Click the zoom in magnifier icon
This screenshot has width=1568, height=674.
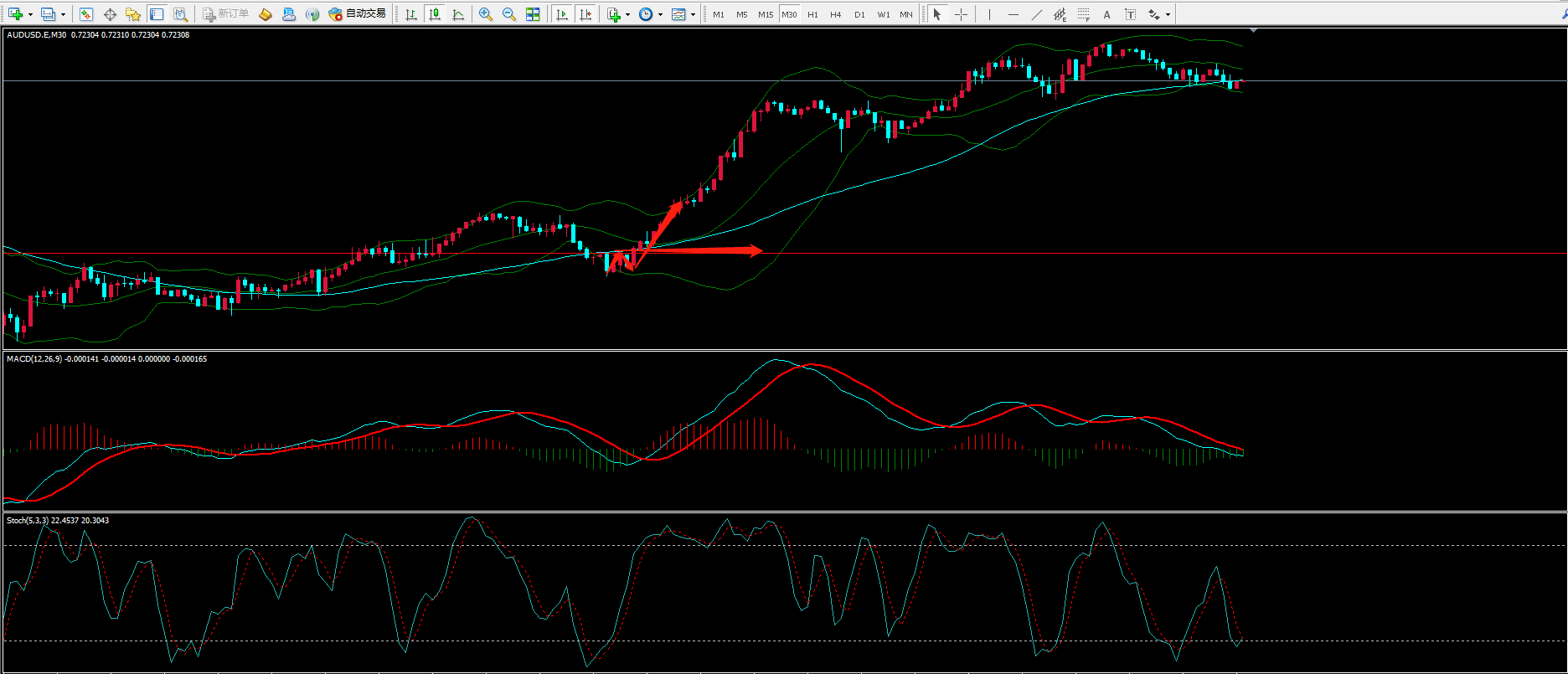(x=485, y=14)
